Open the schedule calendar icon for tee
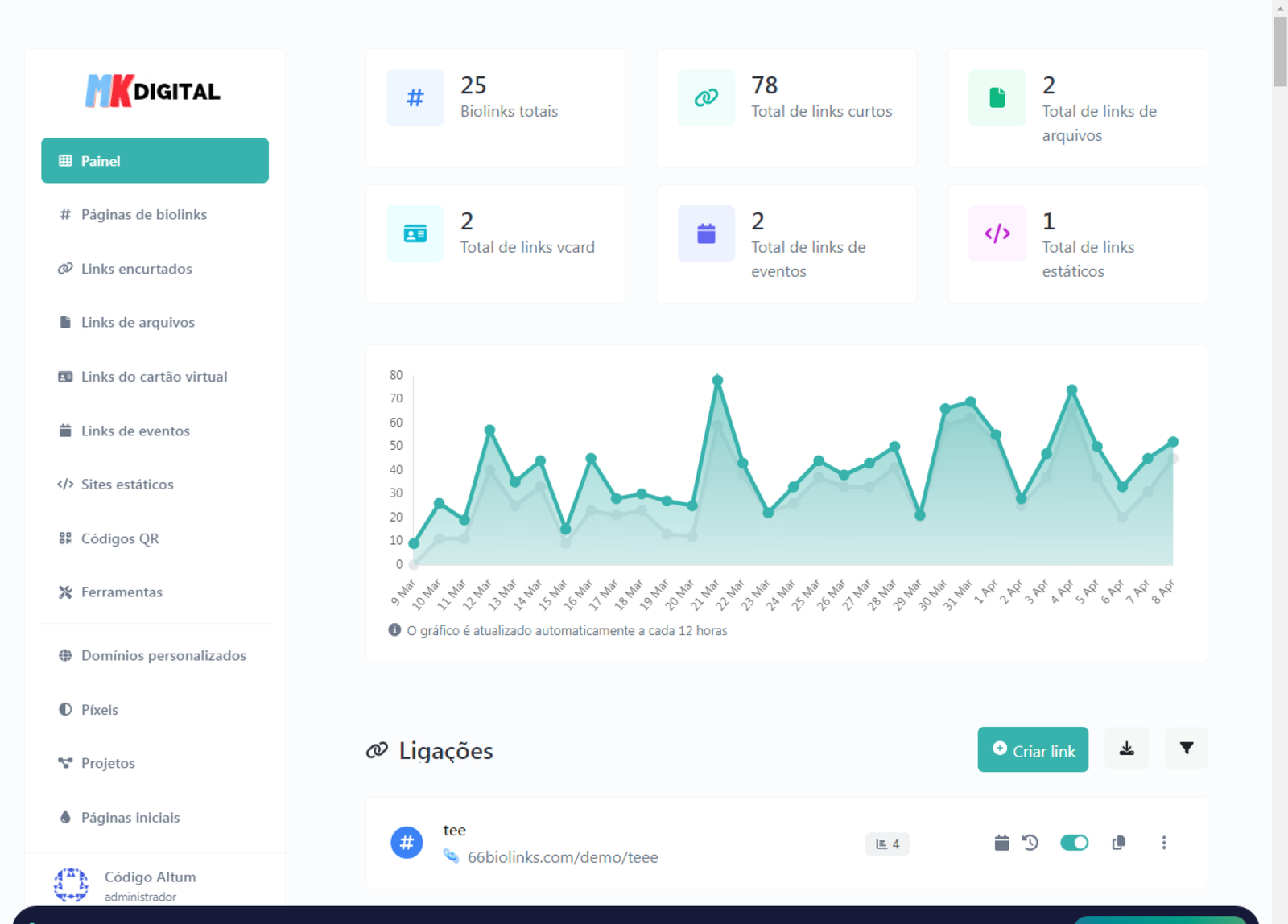1288x924 pixels. click(1001, 843)
